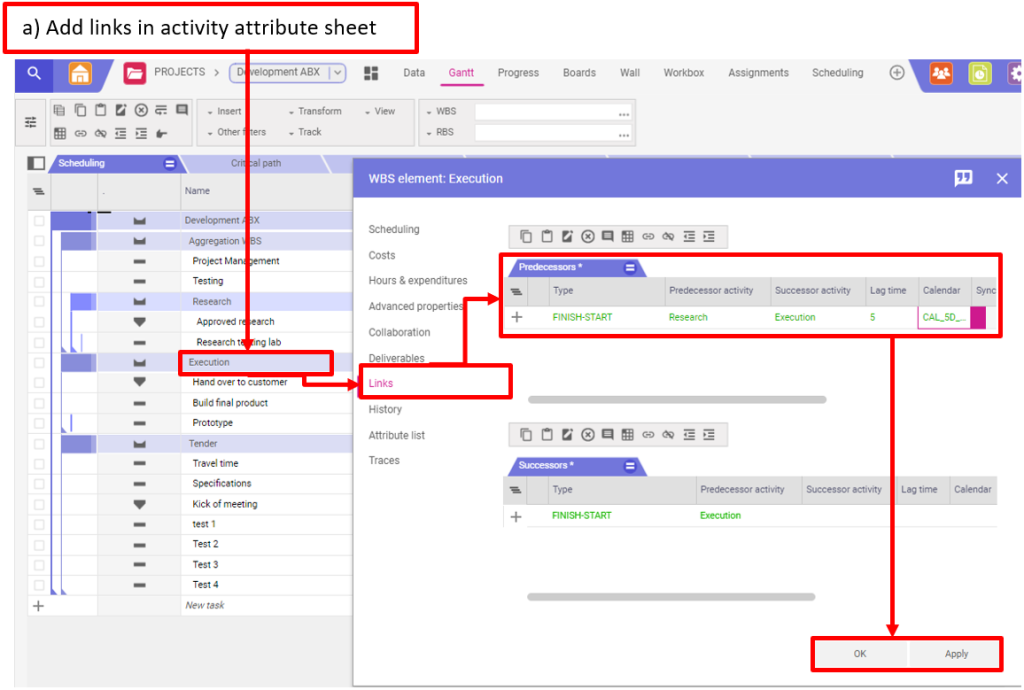The image size is (1024, 690).
Task: Check the box for Tender row
Action: click(39, 443)
